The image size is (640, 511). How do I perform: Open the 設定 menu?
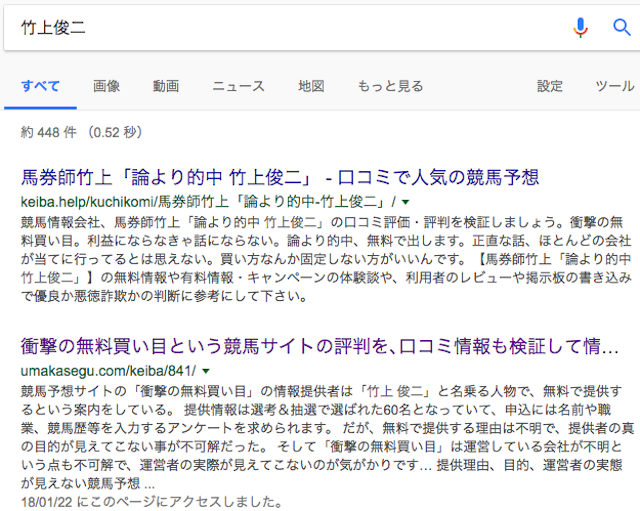[549, 86]
